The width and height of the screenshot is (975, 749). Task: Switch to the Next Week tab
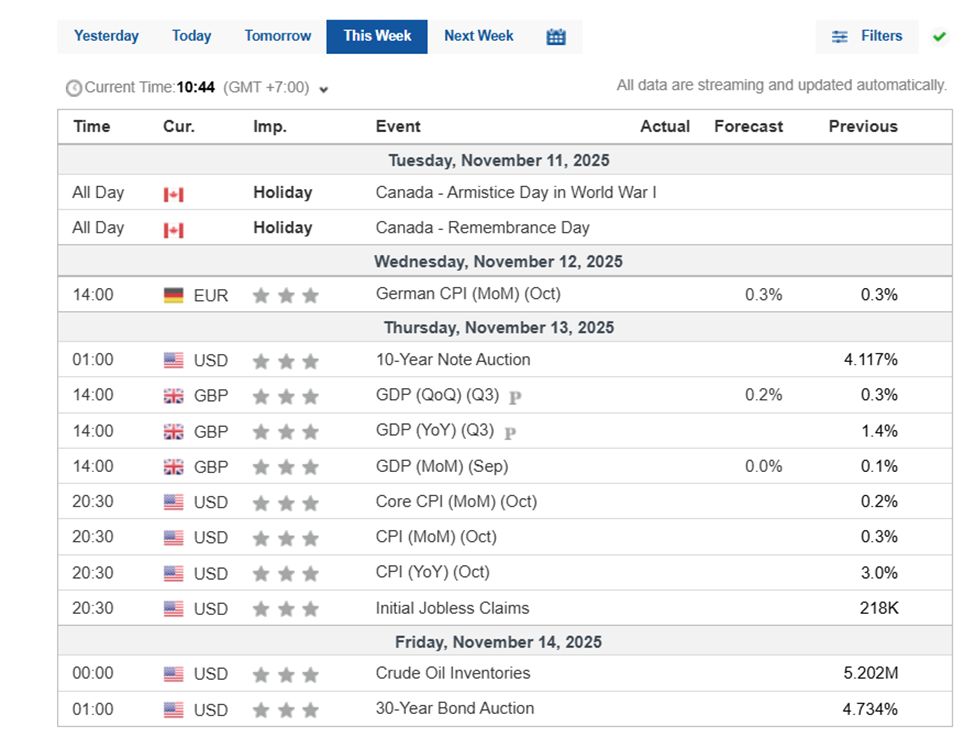point(478,36)
